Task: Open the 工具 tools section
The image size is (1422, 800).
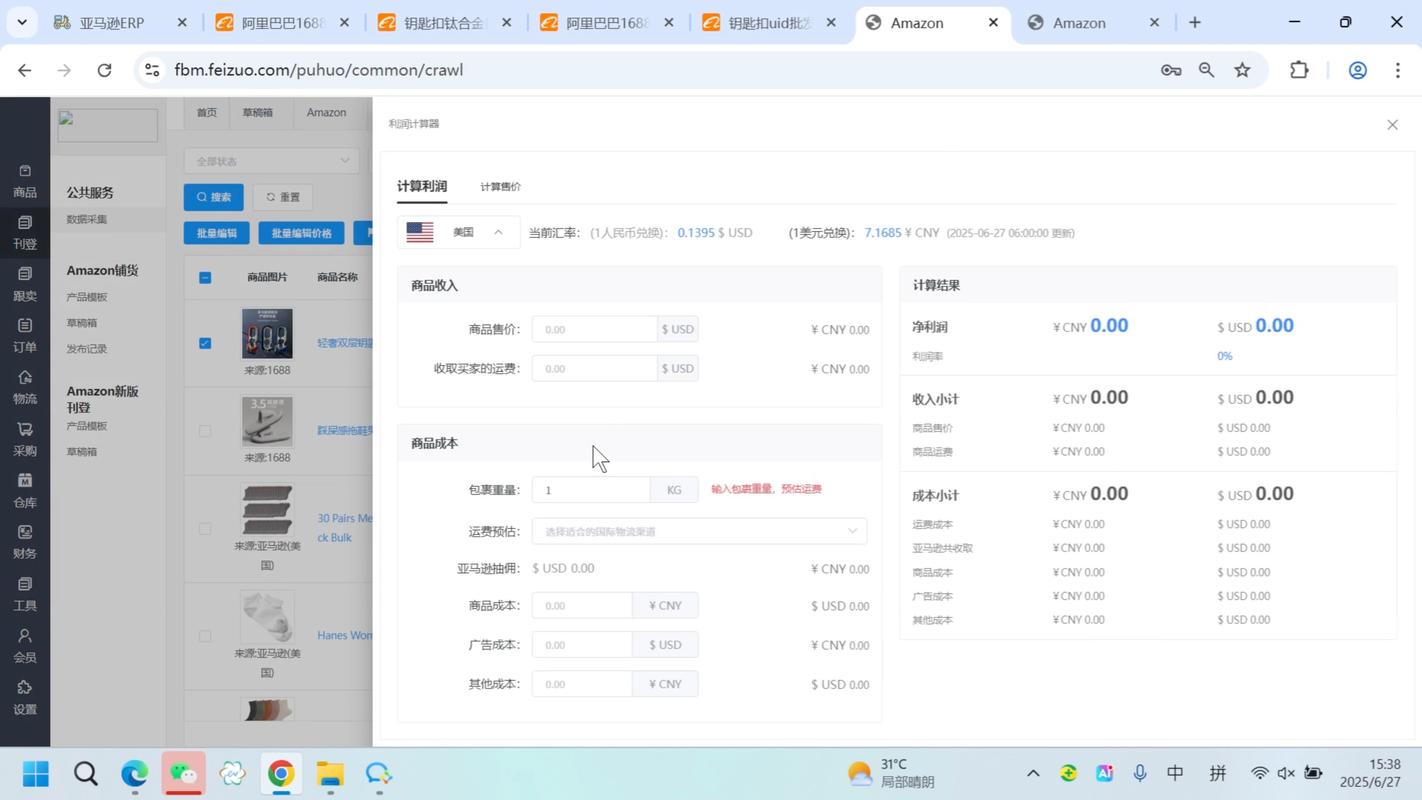Action: pyautogui.click(x=25, y=594)
